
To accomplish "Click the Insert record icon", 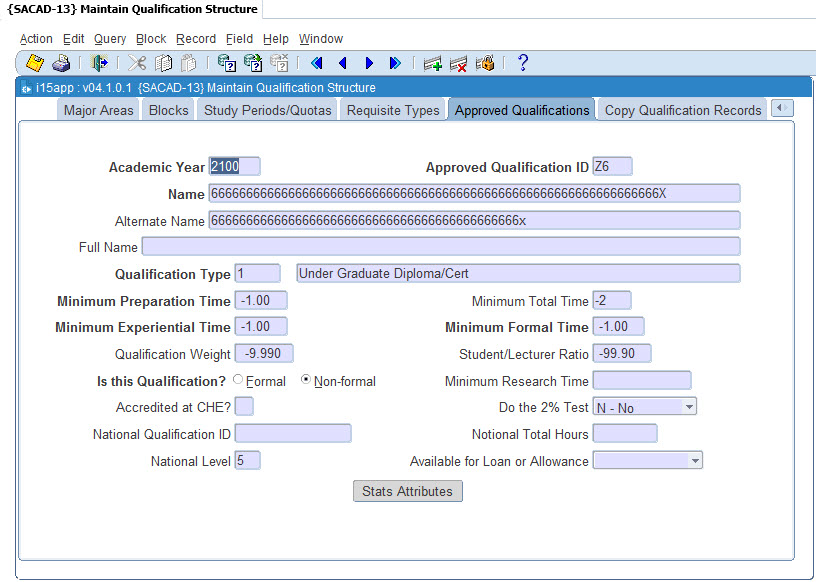I will pos(433,63).
